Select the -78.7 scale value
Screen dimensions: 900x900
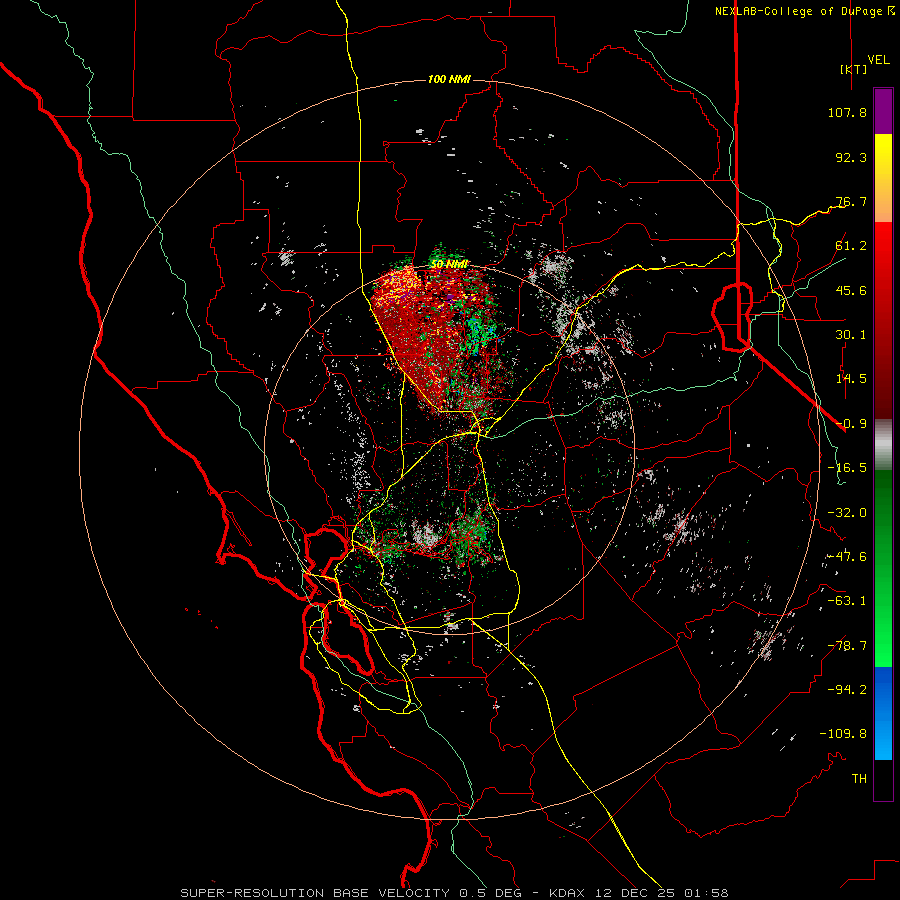pyautogui.click(x=847, y=646)
